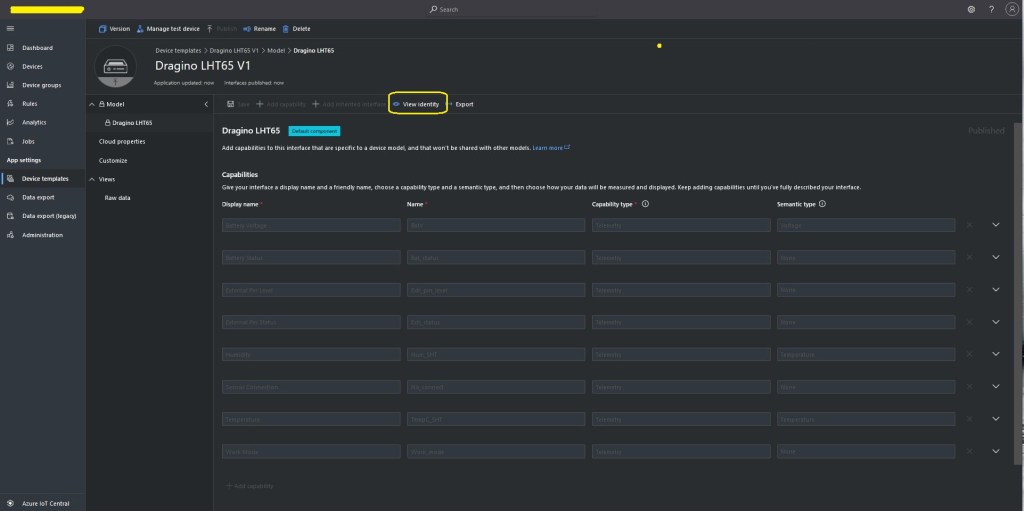The width and height of the screenshot is (1024, 511).
Task: Click the Rename toolbar button
Action: pyautogui.click(x=258, y=29)
